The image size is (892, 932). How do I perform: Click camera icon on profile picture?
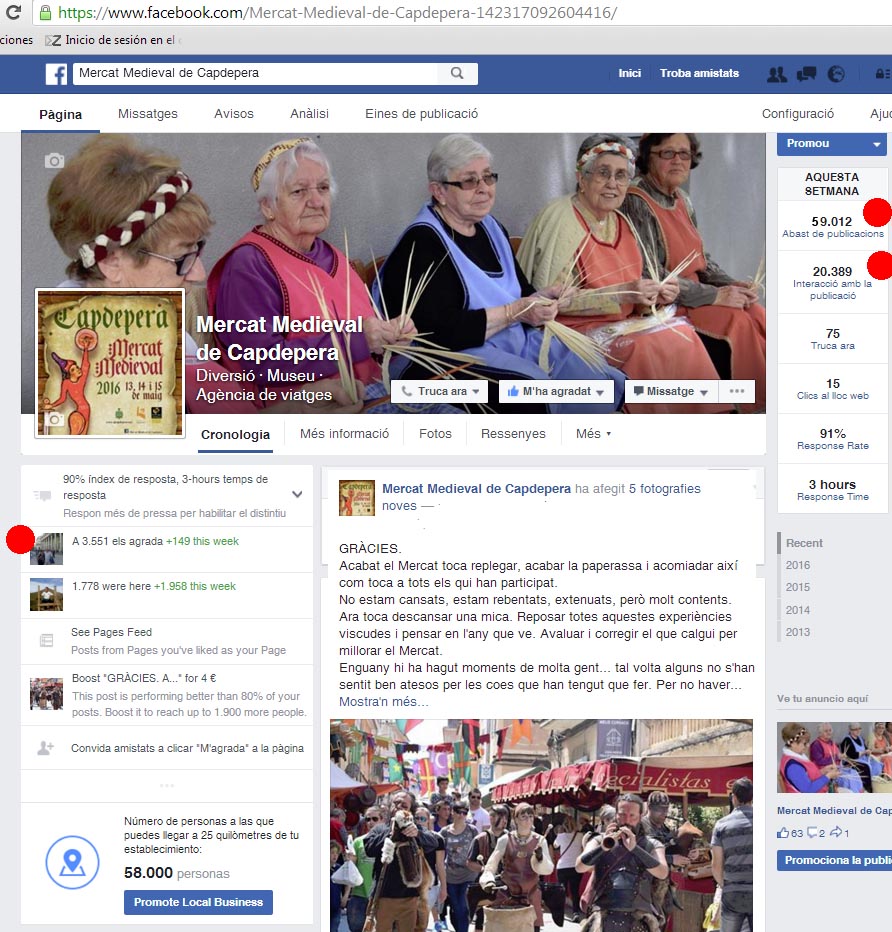click(55, 420)
